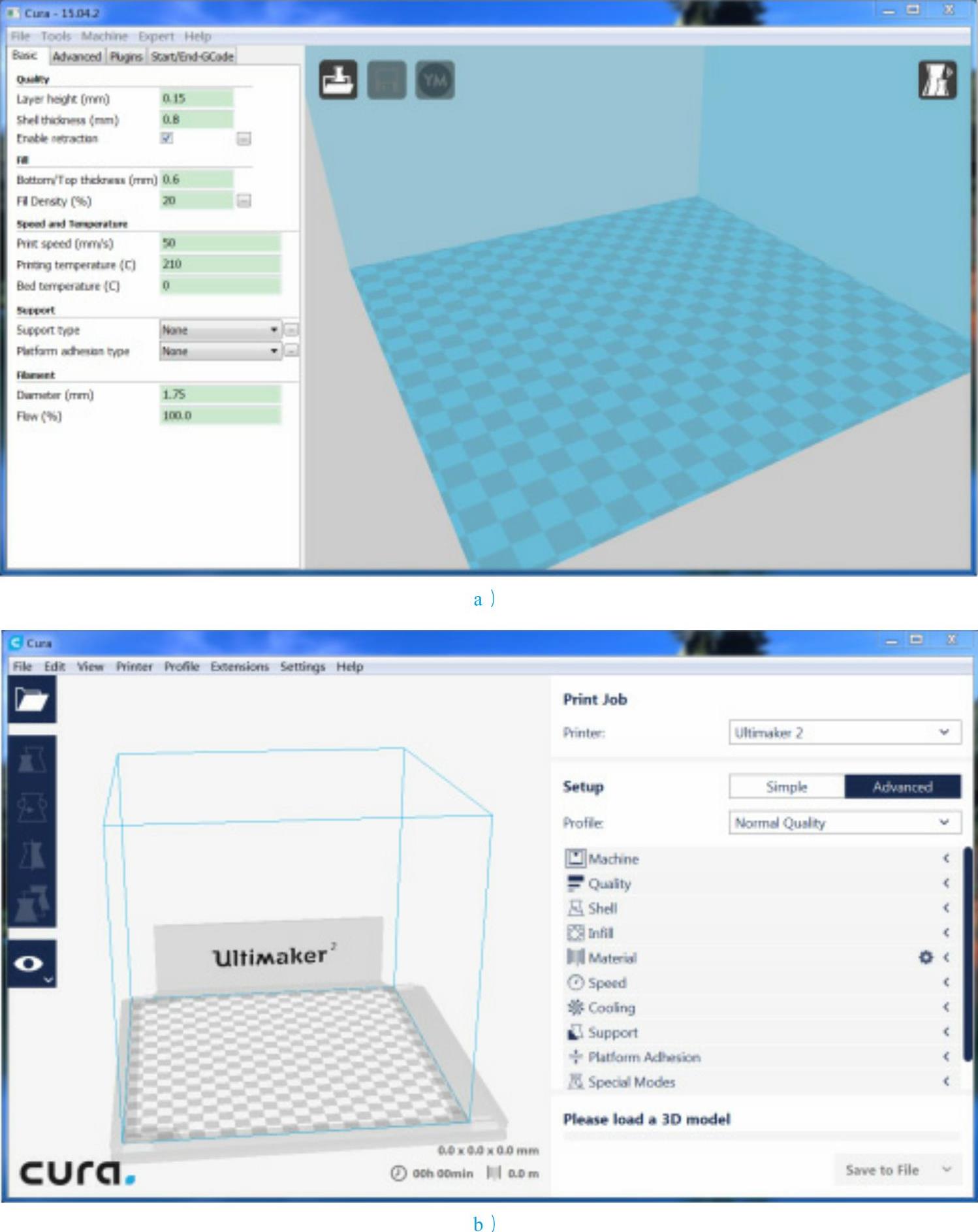Switch to the Start/End-GCode tab

192,57
